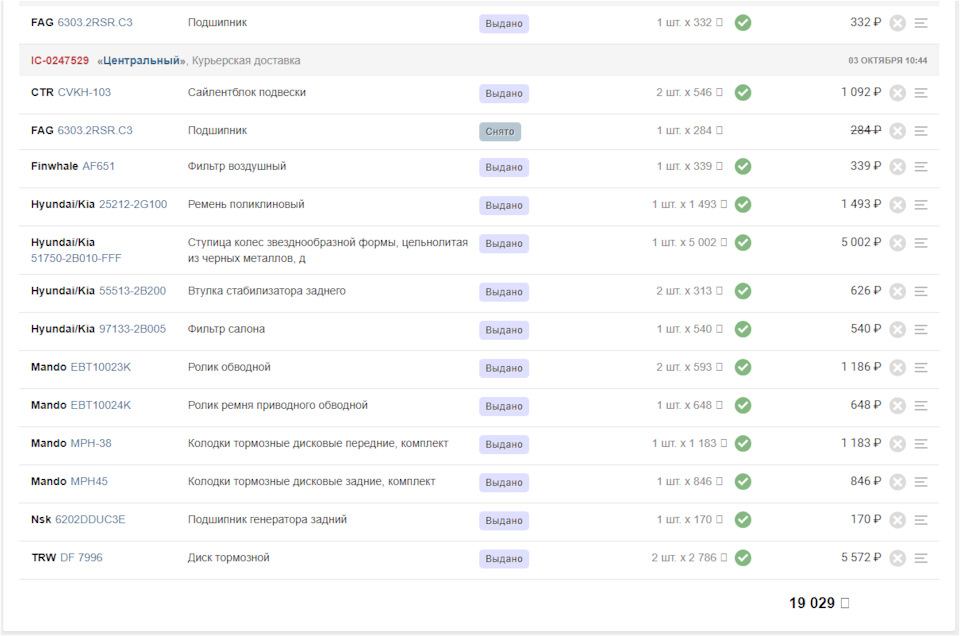
Task: Open menu for 97133-2B005 row
Action: click(921, 329)
